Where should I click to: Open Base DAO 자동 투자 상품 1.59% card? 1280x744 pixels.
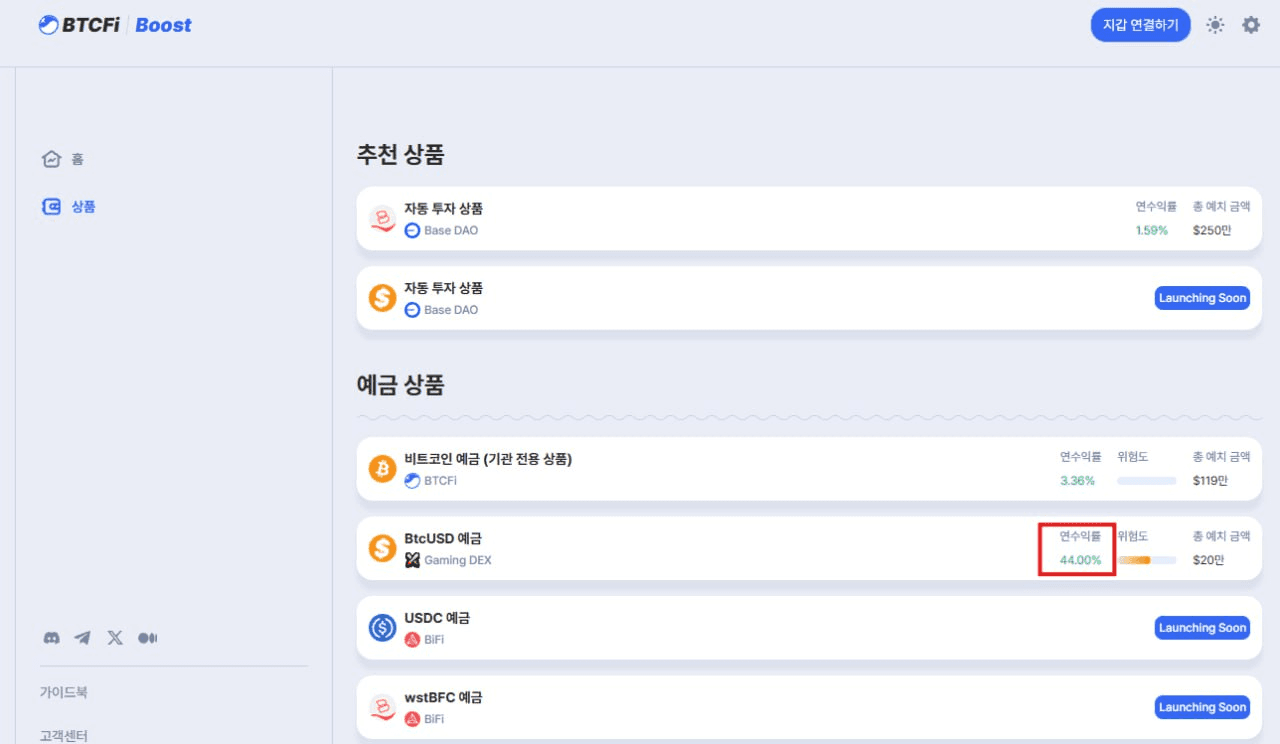coord(809,218)
